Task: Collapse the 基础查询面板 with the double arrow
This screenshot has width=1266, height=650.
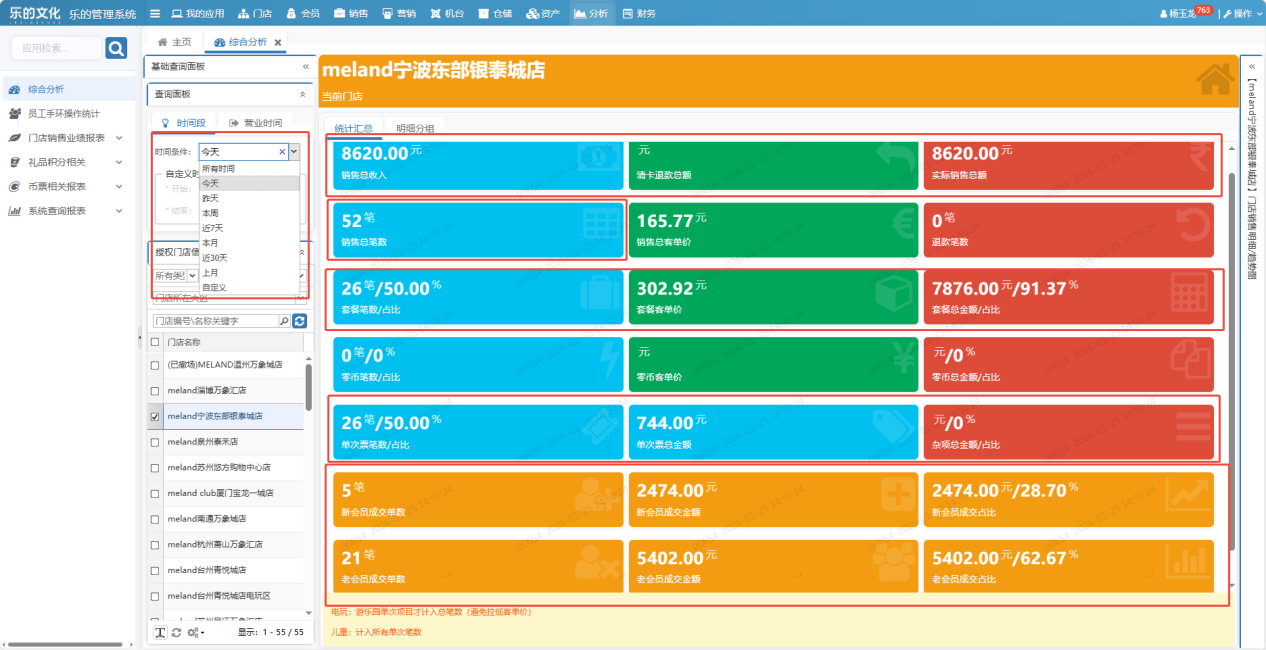Action: pos(306,66)
